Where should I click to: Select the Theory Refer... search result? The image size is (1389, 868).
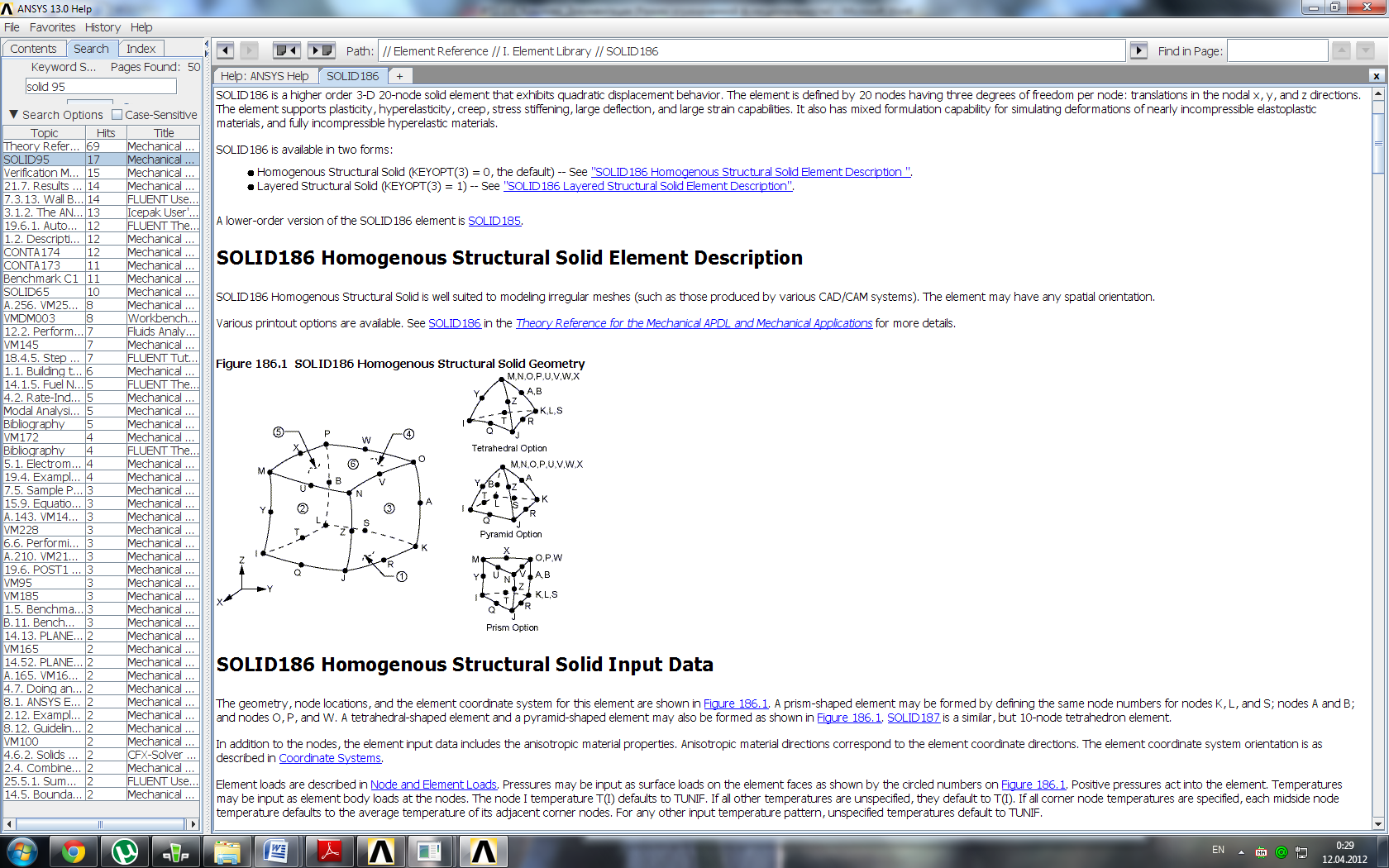101,146
